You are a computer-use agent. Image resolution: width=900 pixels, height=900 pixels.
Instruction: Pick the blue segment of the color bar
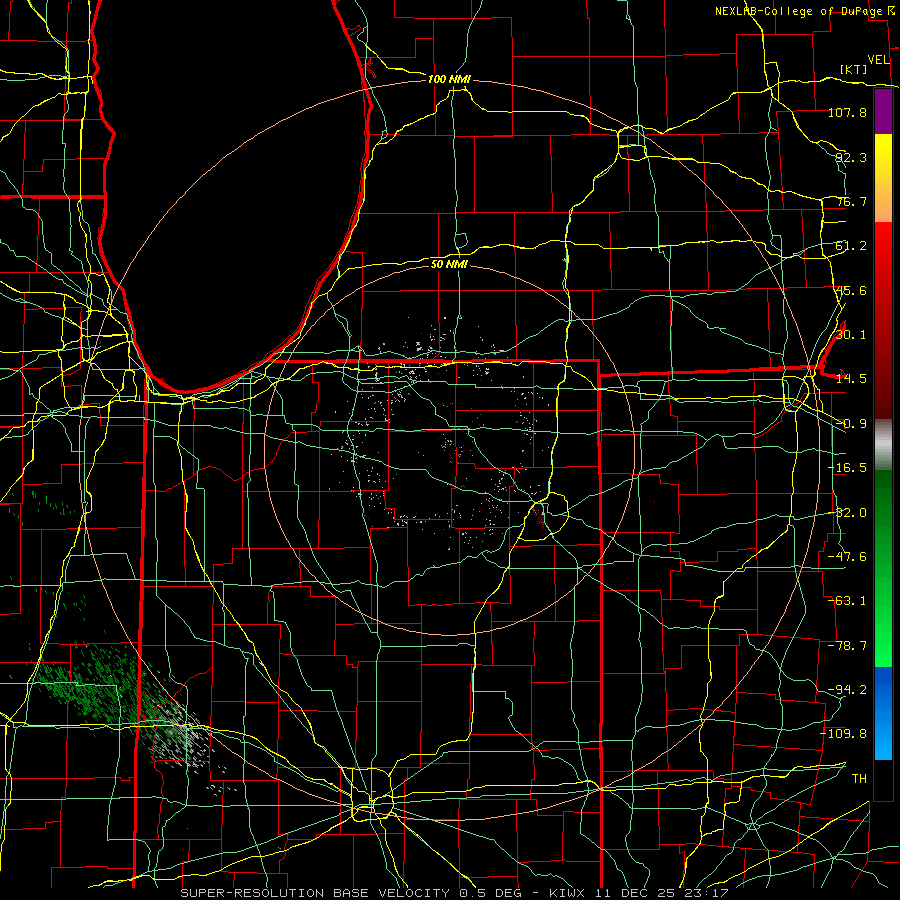click(x=883, y=713)
